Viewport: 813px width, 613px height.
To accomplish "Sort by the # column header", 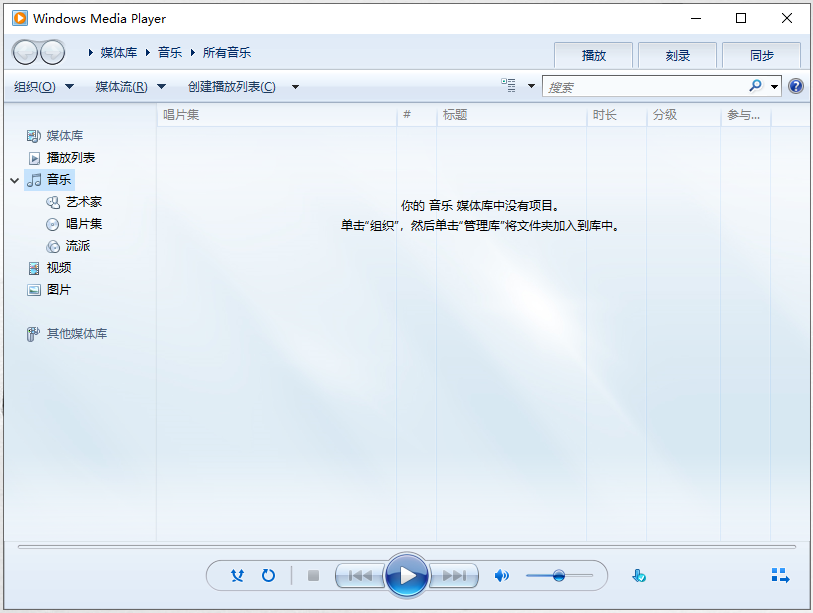I will (416, 115).
